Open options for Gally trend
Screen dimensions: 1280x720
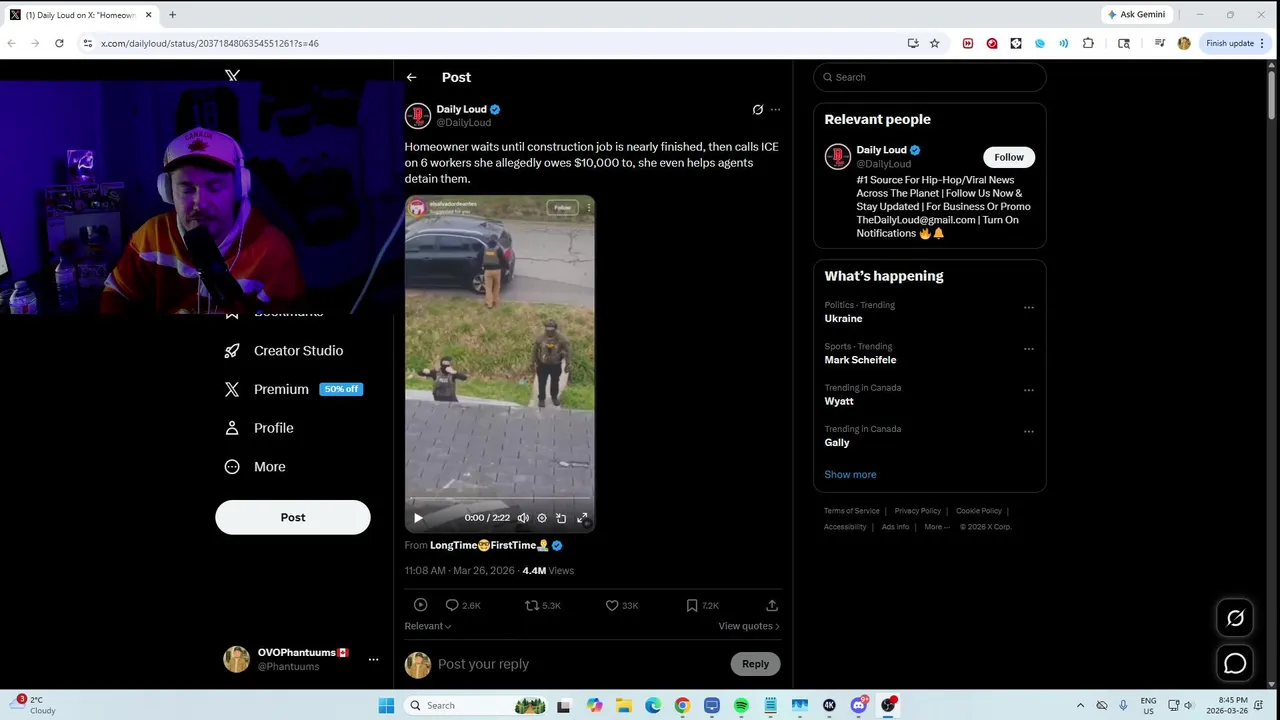tap(1029, 431)
